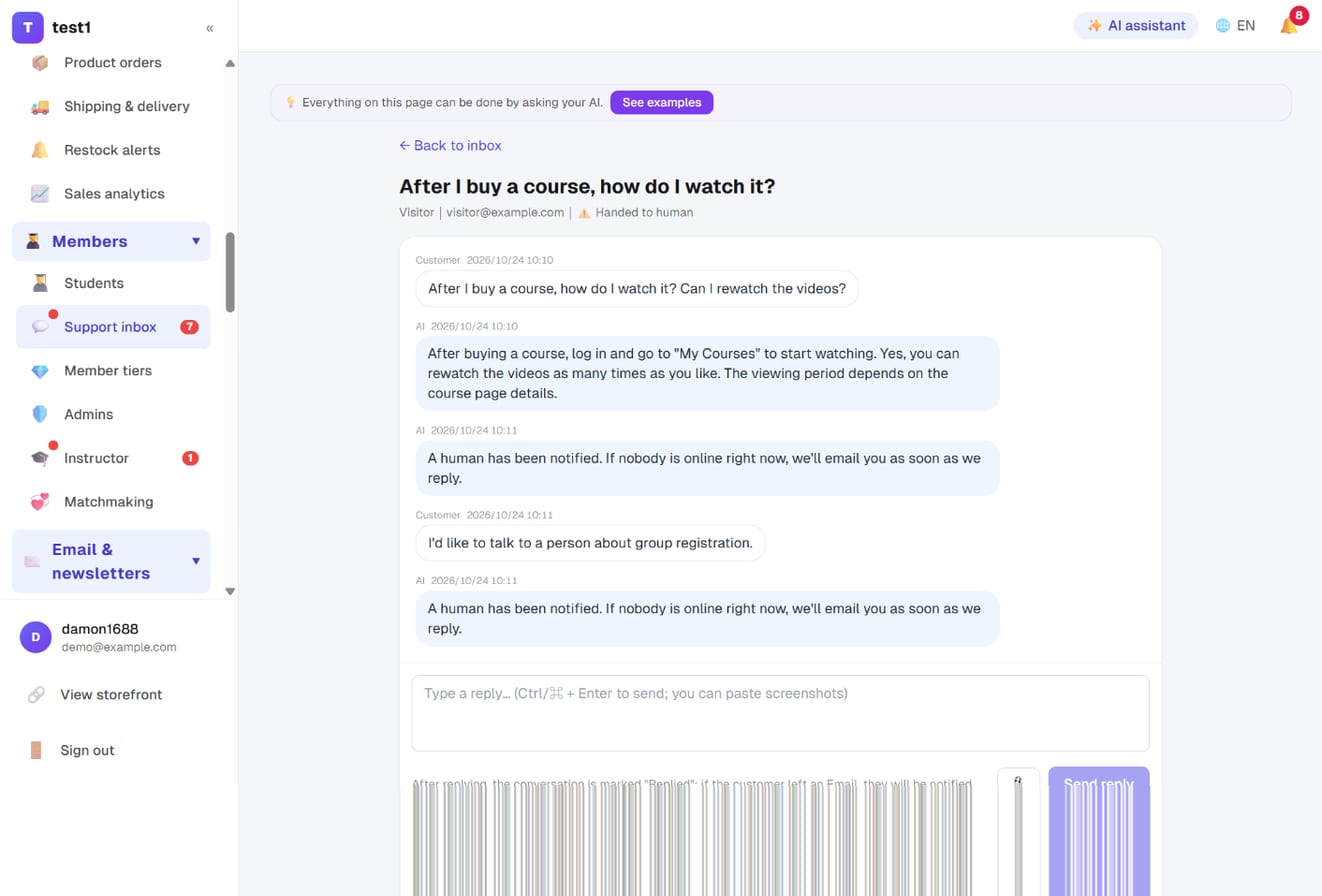Open the Admins page
This screenshot has width=1322, height=896.
(x=111, y=414)
